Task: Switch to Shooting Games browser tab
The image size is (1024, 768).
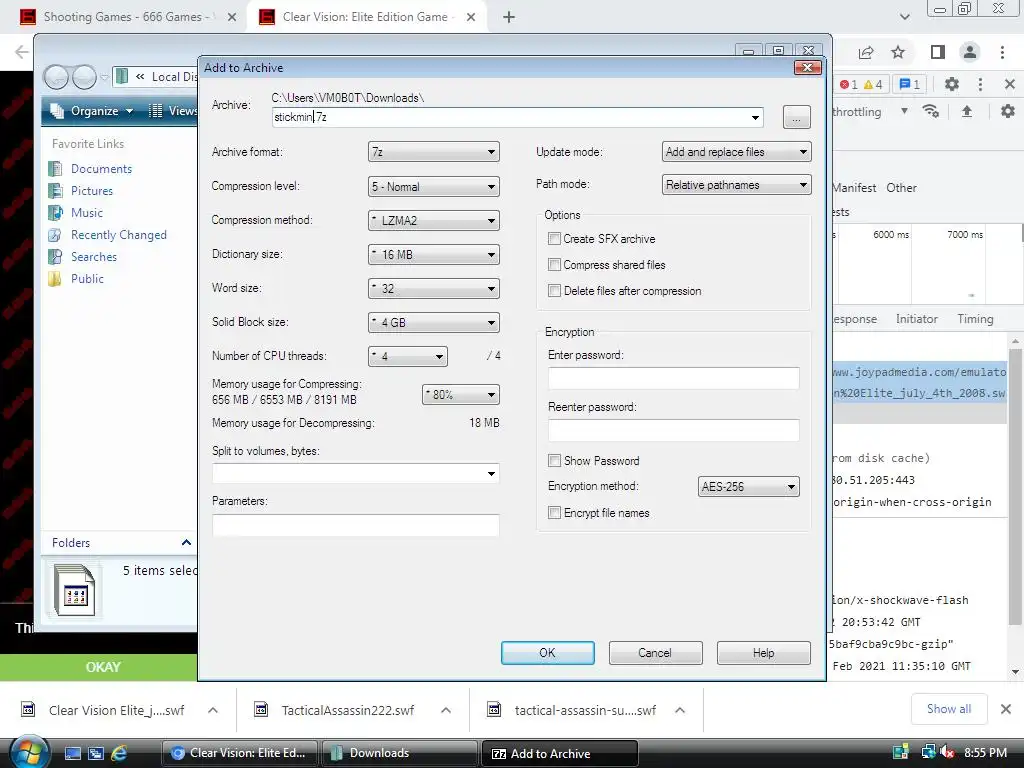Action: pyautogui.click(x=128, y=17)
